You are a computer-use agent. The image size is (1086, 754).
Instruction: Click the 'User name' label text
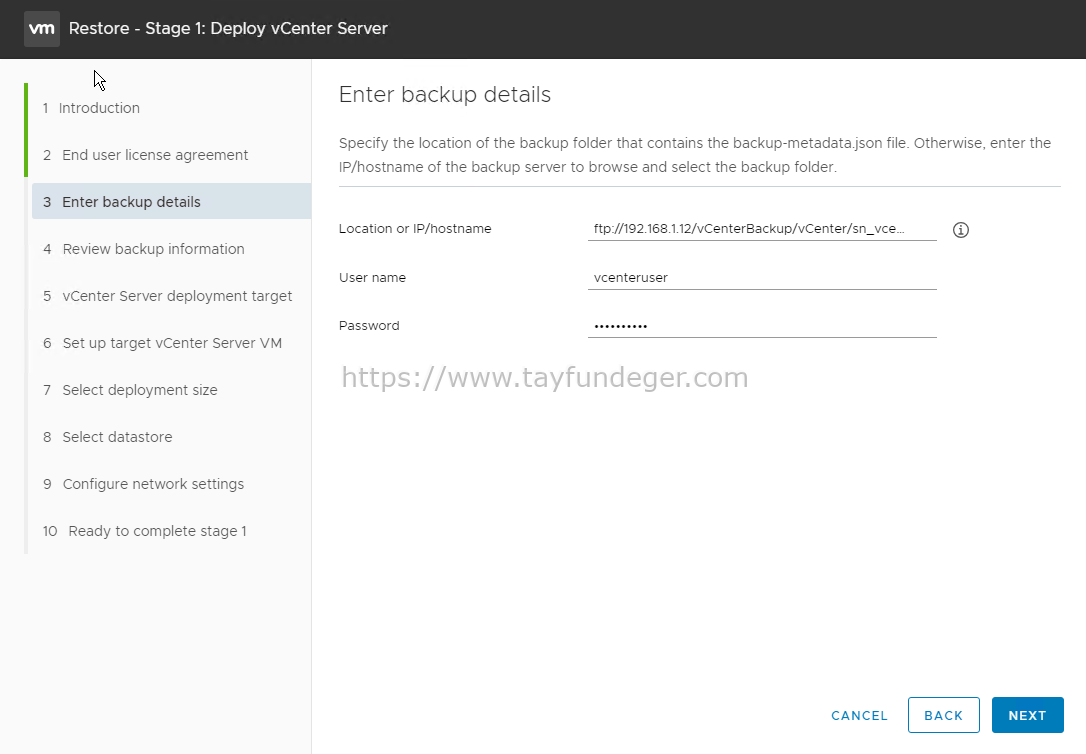372,278
